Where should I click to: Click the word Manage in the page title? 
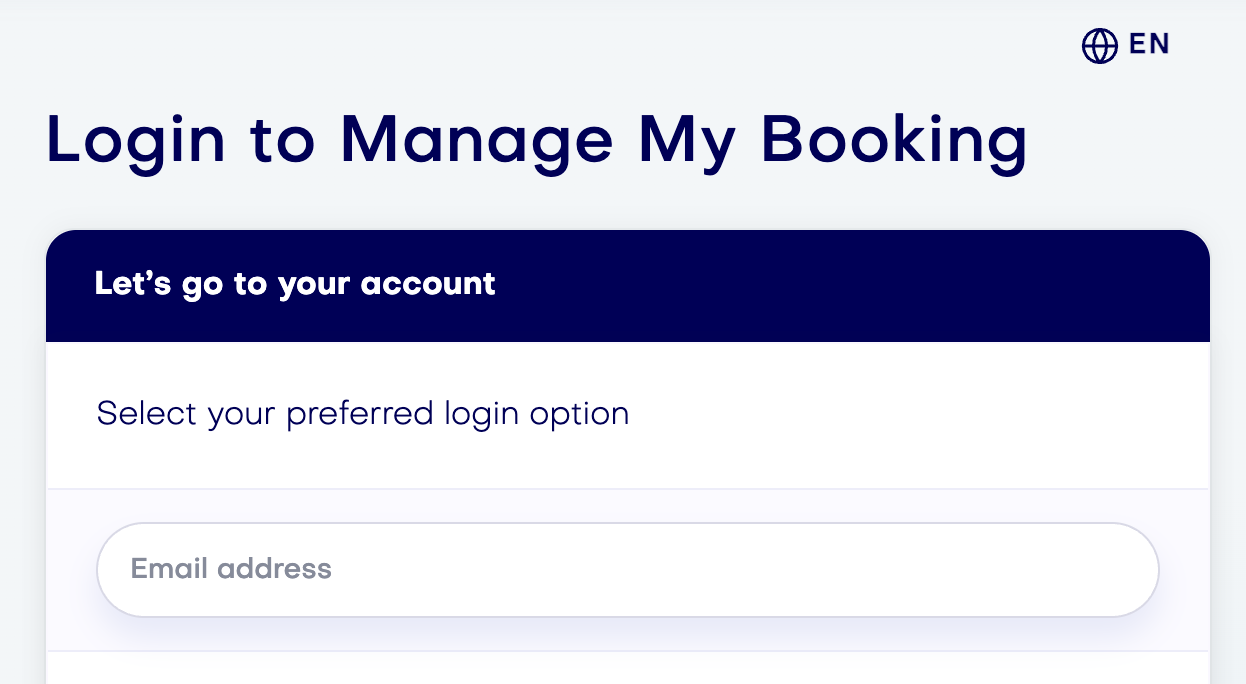point(476,142)
